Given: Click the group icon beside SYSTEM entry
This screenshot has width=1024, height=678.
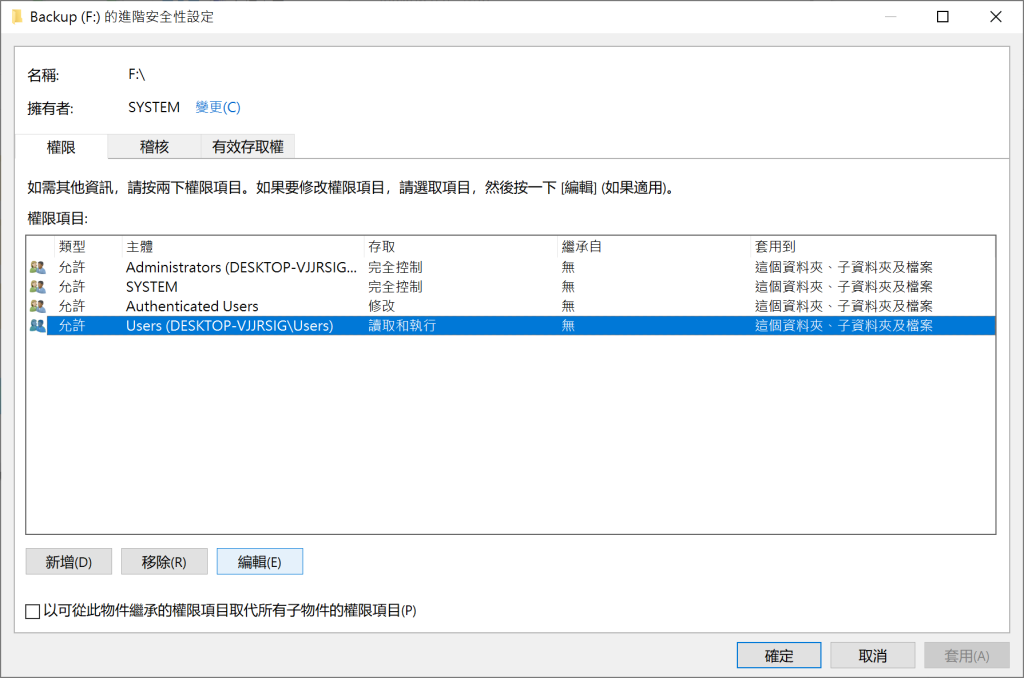Looking at the screenshot, I should click(38, 287).
